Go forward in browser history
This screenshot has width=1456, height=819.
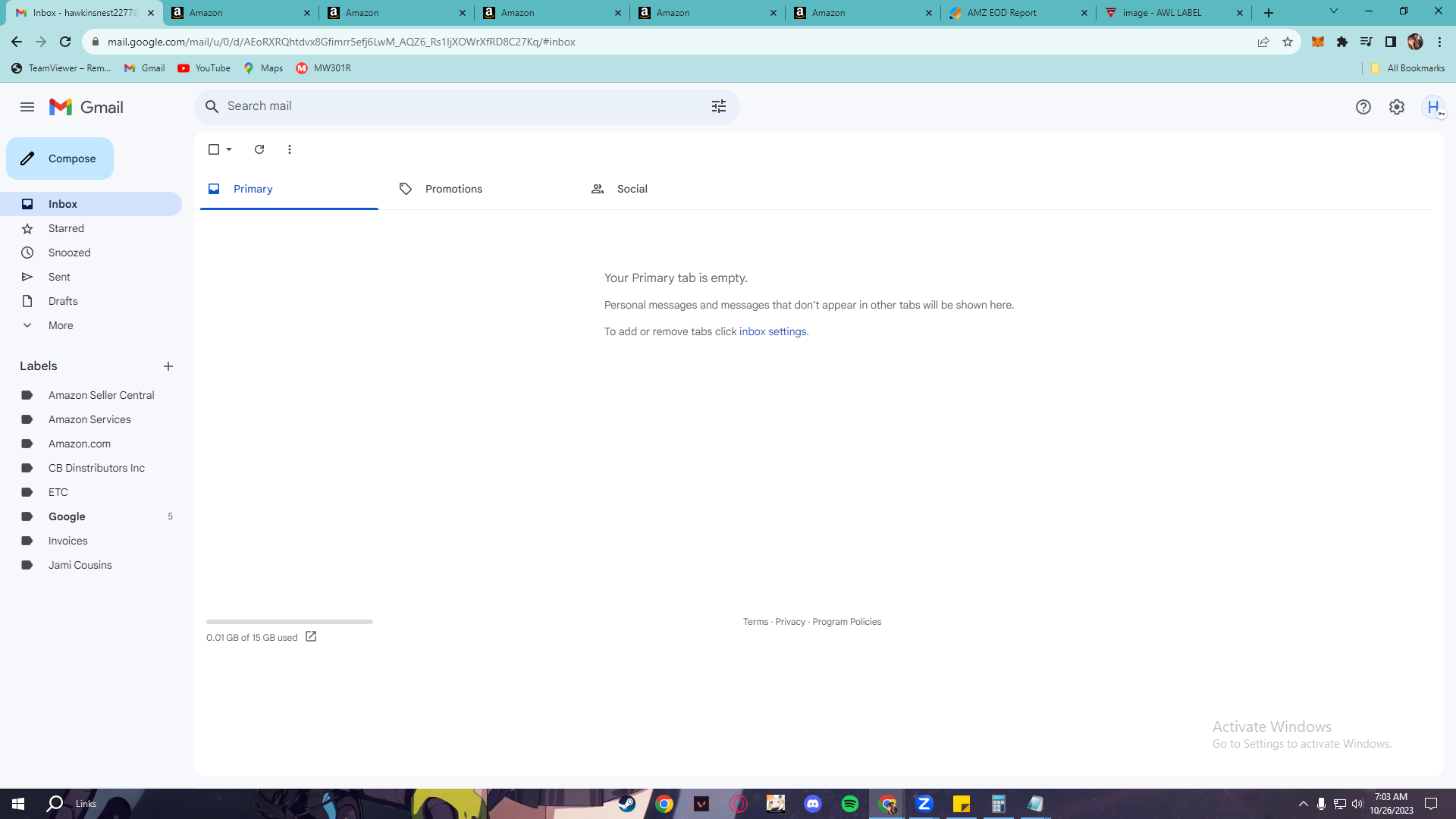(x=41, y=42)
